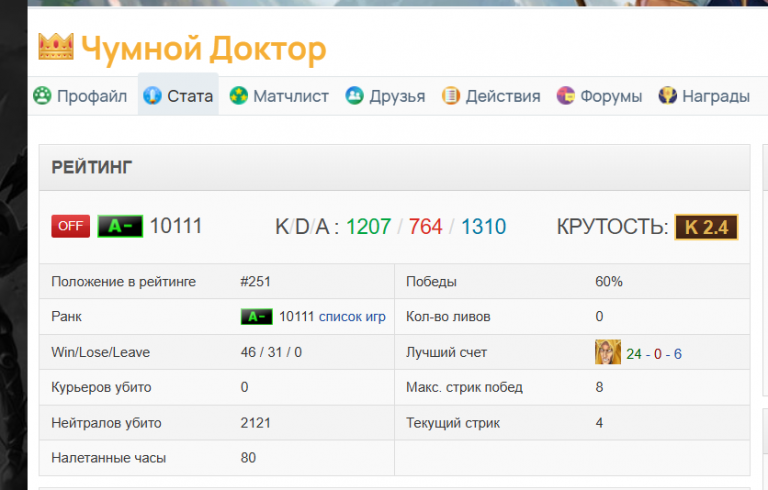
Task: Open the Профайл tab
Action: pyautogui.click(x=81, y=96)
